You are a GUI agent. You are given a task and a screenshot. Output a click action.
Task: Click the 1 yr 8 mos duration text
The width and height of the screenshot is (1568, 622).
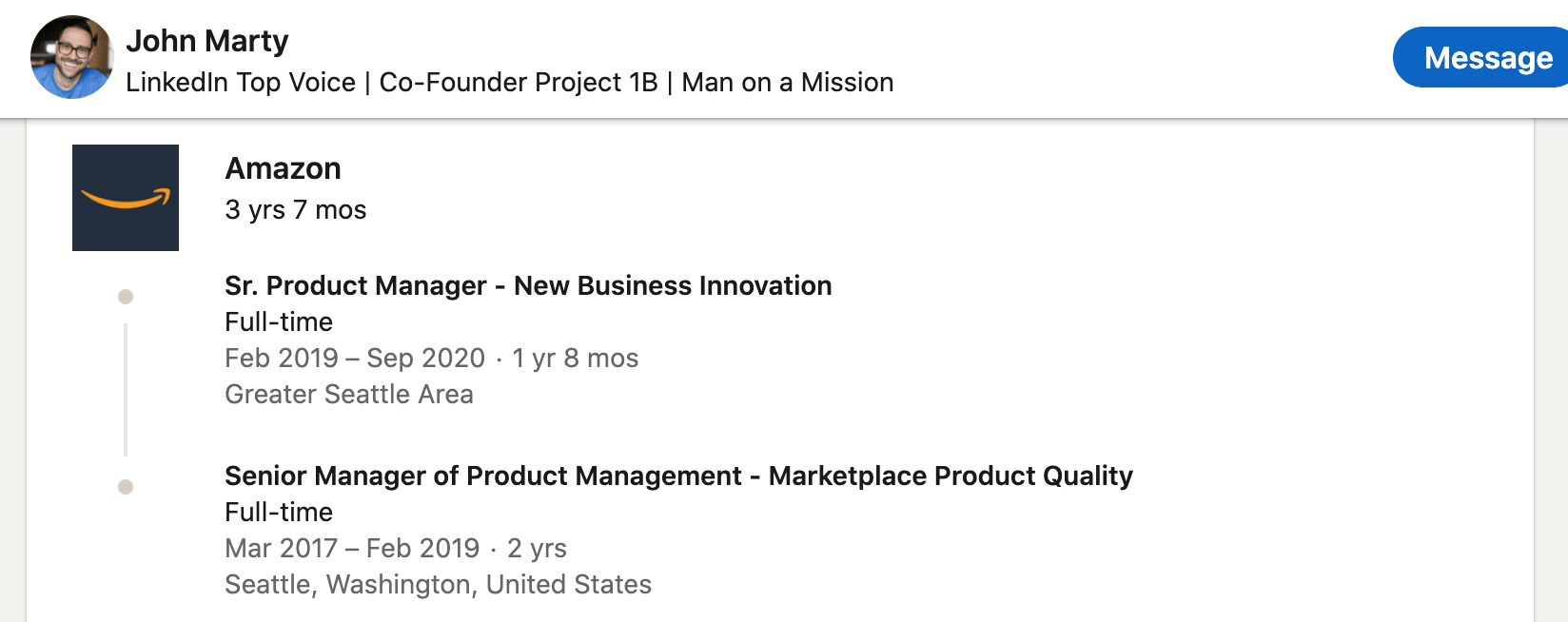tap(576, 358)
